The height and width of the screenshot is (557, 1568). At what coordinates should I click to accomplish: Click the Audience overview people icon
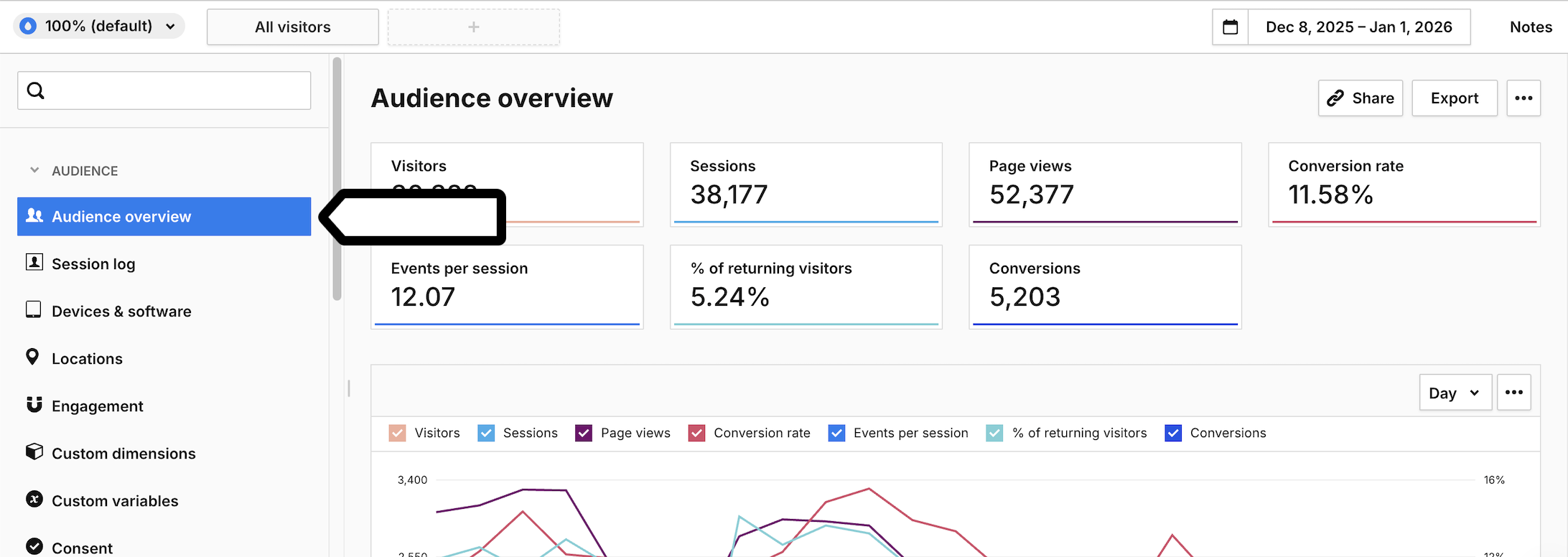(34, 215)
